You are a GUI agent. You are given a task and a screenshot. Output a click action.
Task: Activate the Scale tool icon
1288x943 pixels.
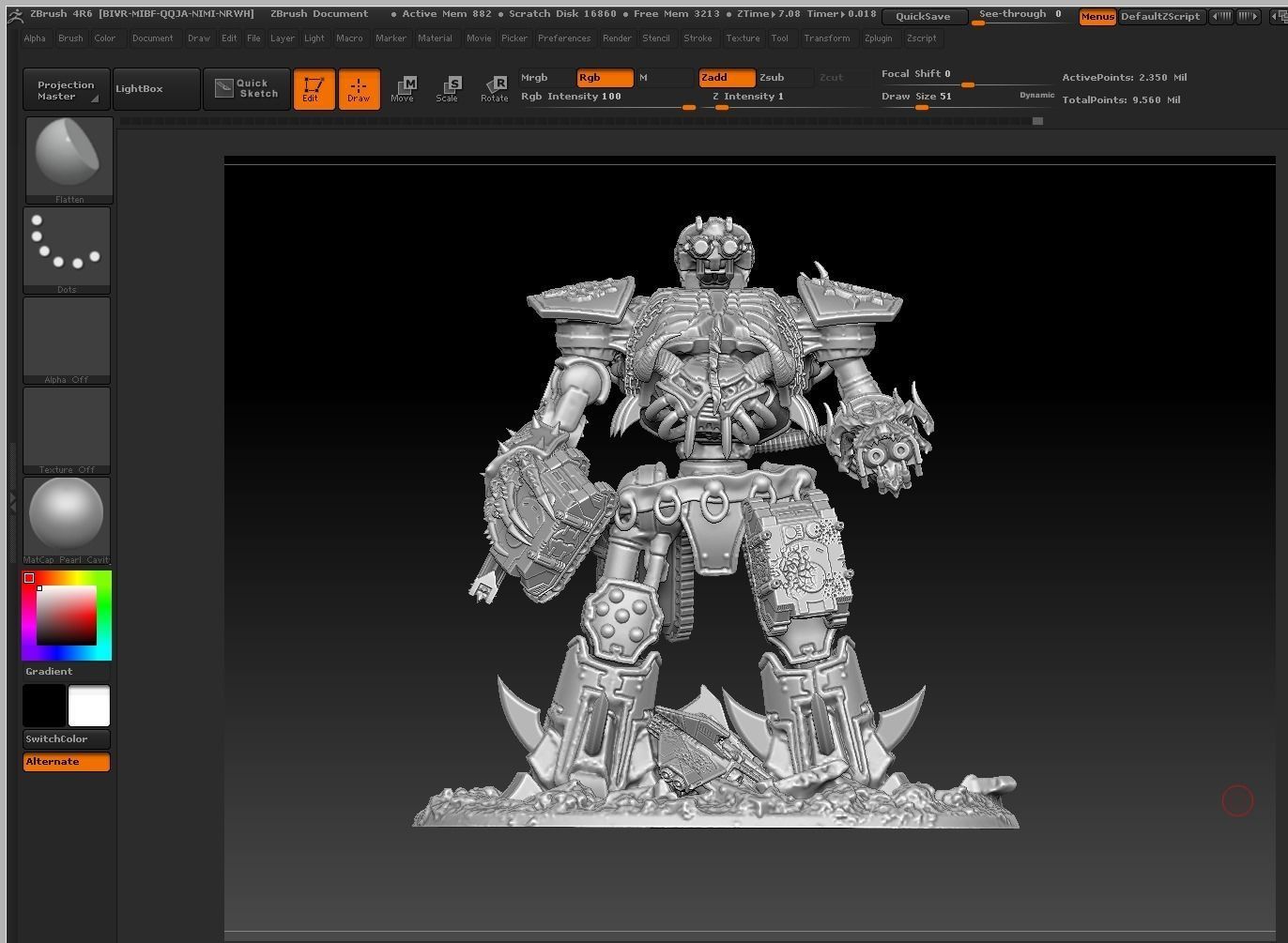(x=448, y=89)
